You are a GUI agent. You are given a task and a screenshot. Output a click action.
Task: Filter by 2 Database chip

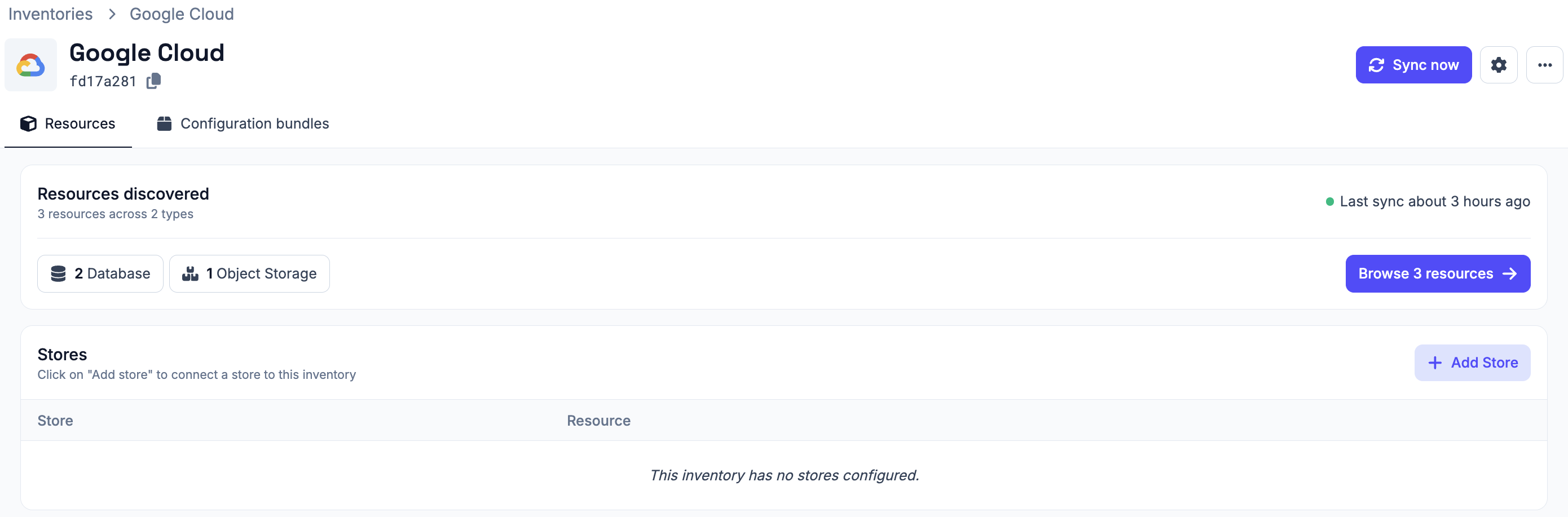pyautogui.click(x=100, y=273)
